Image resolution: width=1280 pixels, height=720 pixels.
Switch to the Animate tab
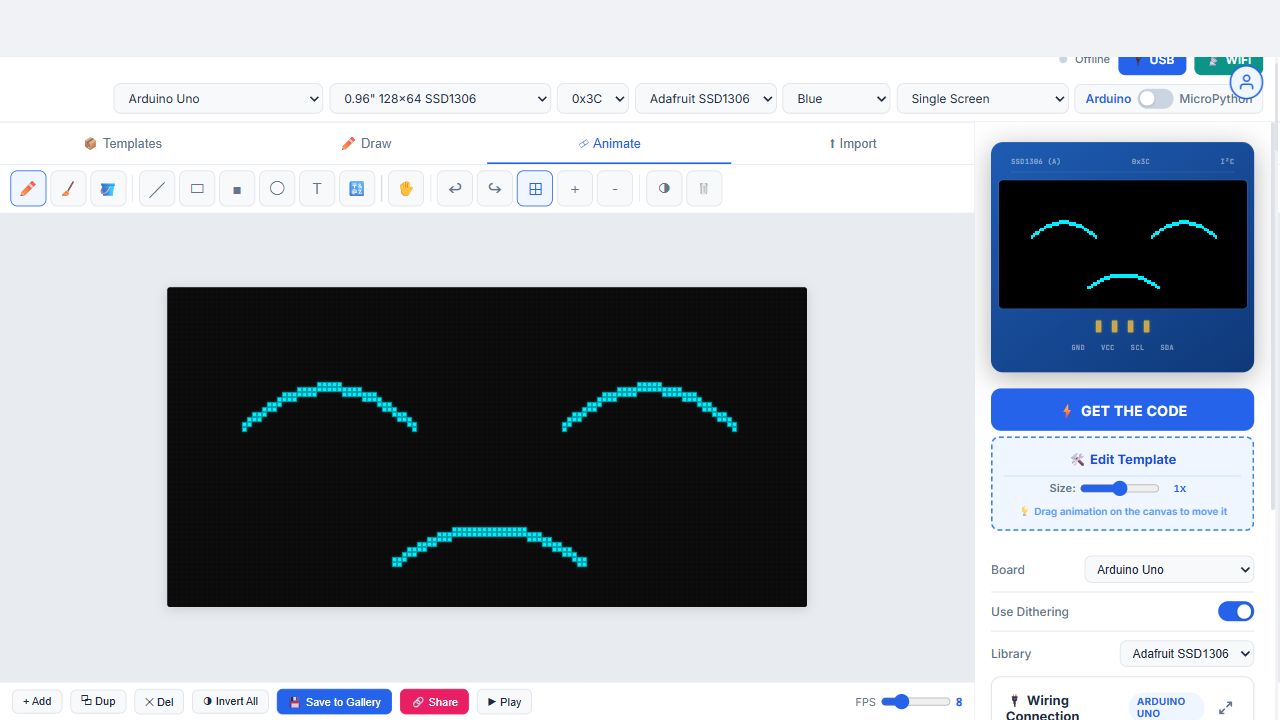tap(609, 143)
